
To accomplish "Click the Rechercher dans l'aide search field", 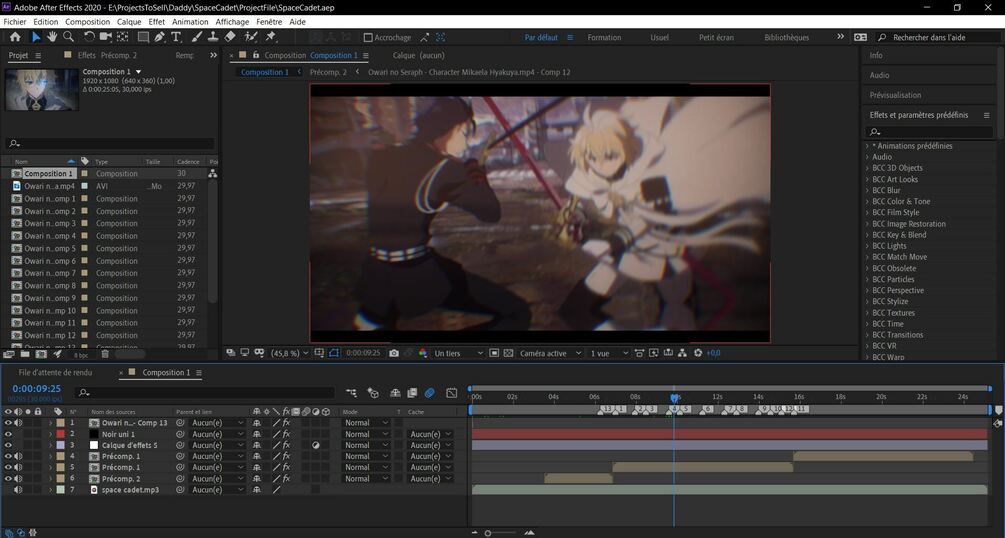I will 936,38.
